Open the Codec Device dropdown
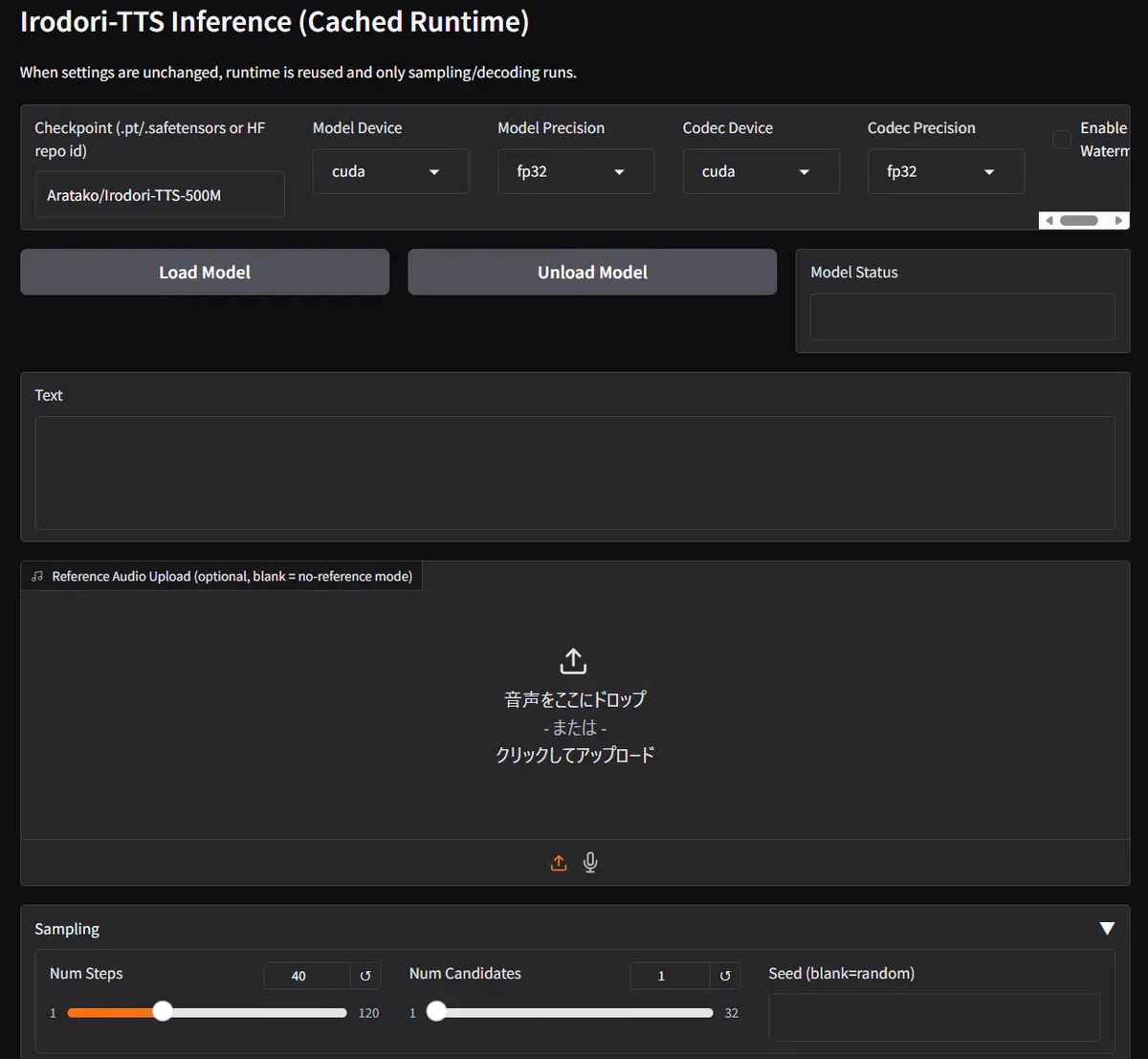 click(761, 171)
